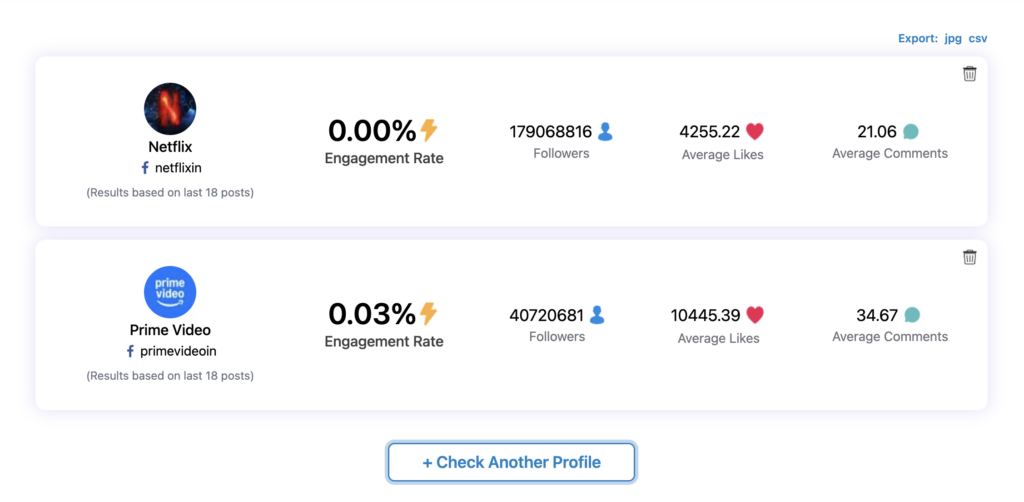Click the followers person icon for Prime Video

(597, 315)
